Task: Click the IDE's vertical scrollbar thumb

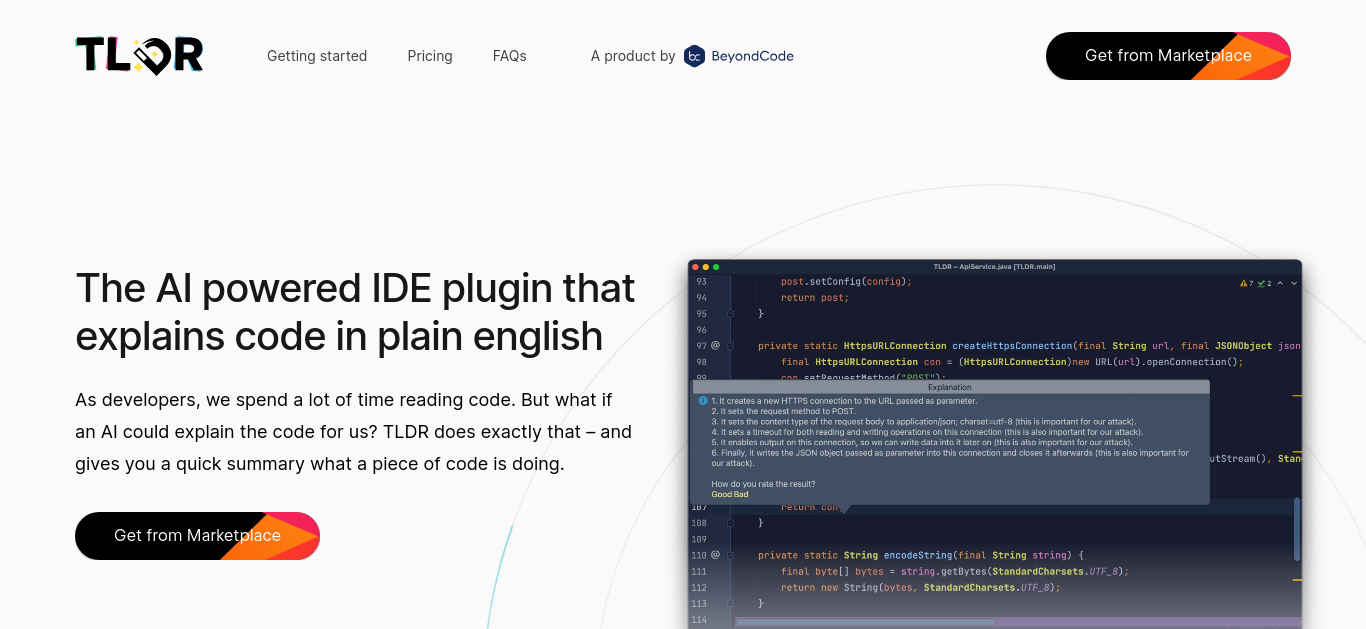Action: (1297, 530)
